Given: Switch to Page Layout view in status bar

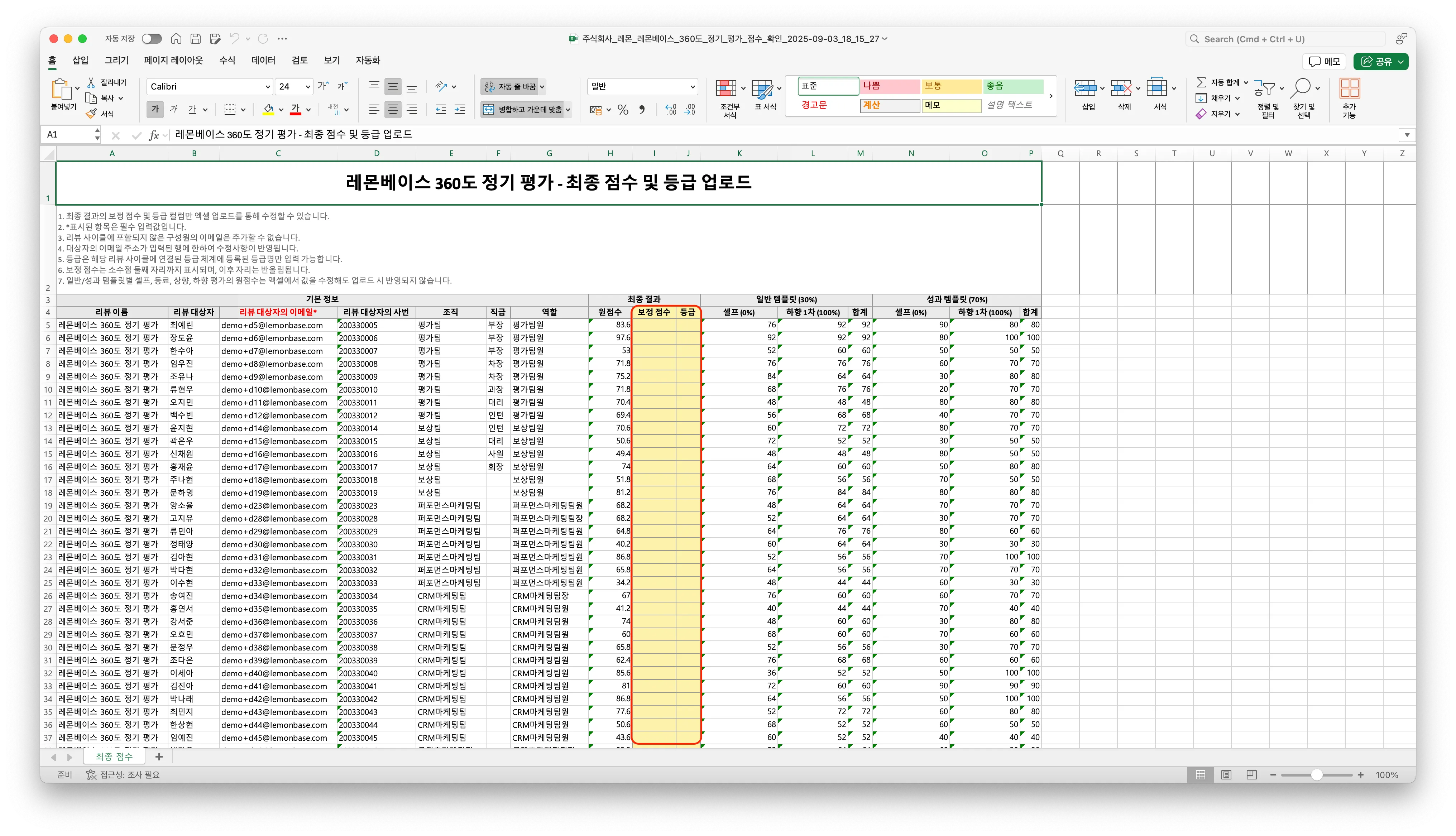Looking at the screenshot, I should (x=1226, y=774).
